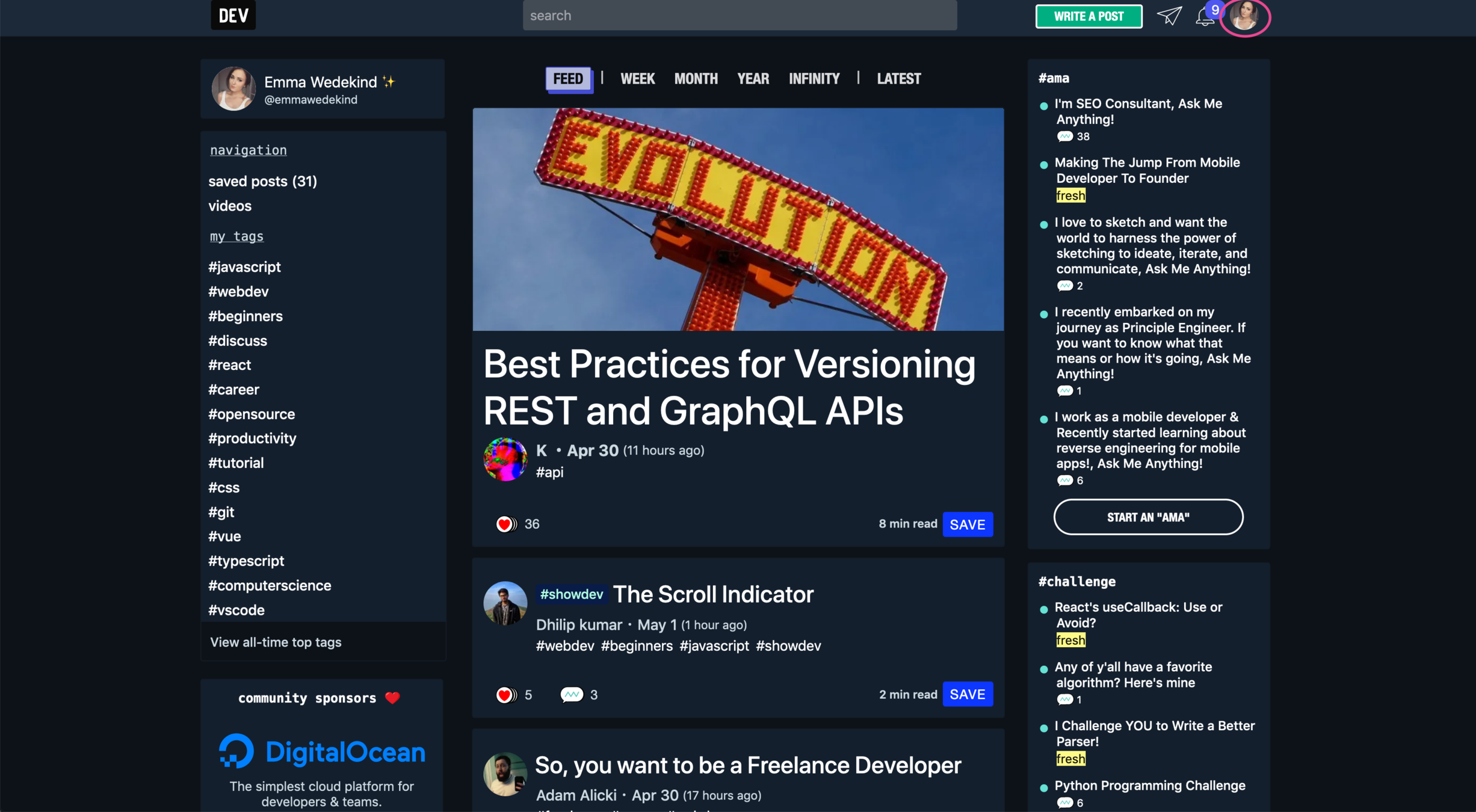Switch to the WEEK feed tab
The height and width of the screenshot is (812, 1476).
[637, 79]
